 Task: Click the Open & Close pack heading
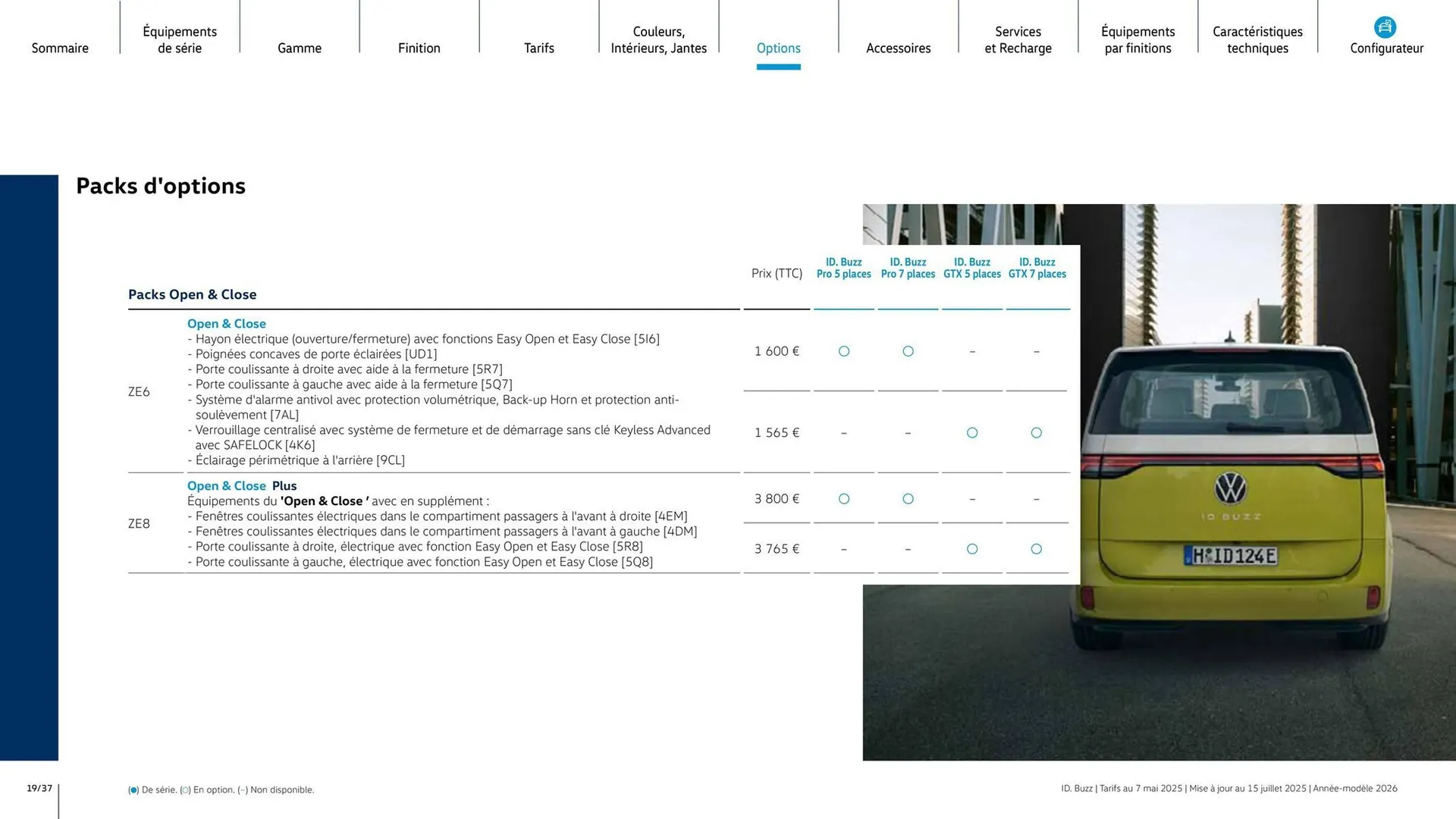[x=226, y=324]
